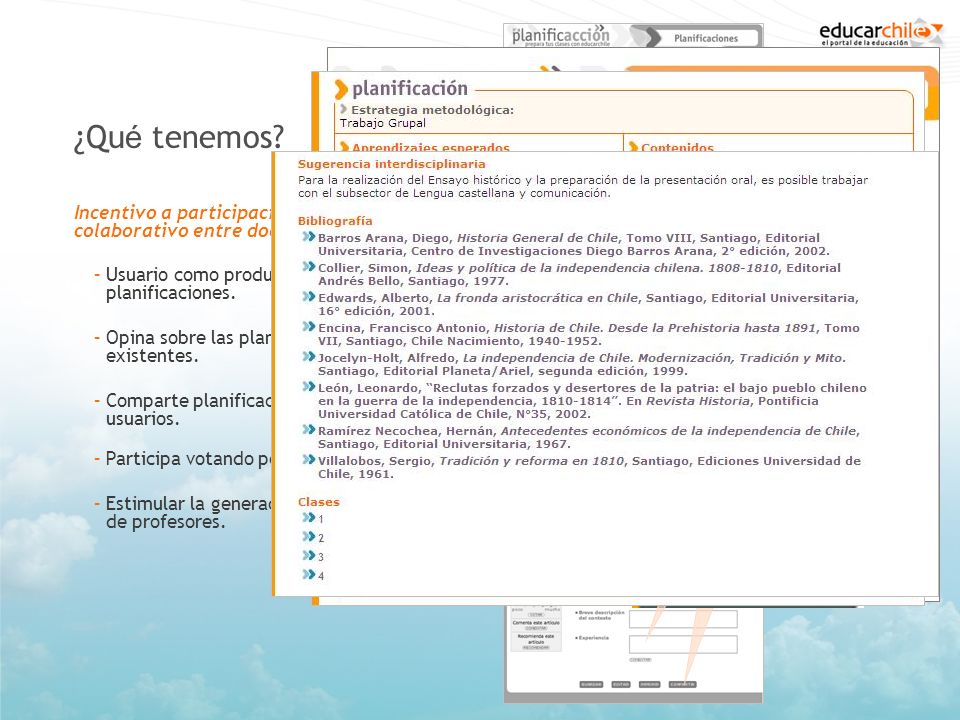960x720 pixels.
Task: Click the Historia General de Chile title
Action: click(x=537, y=238)
